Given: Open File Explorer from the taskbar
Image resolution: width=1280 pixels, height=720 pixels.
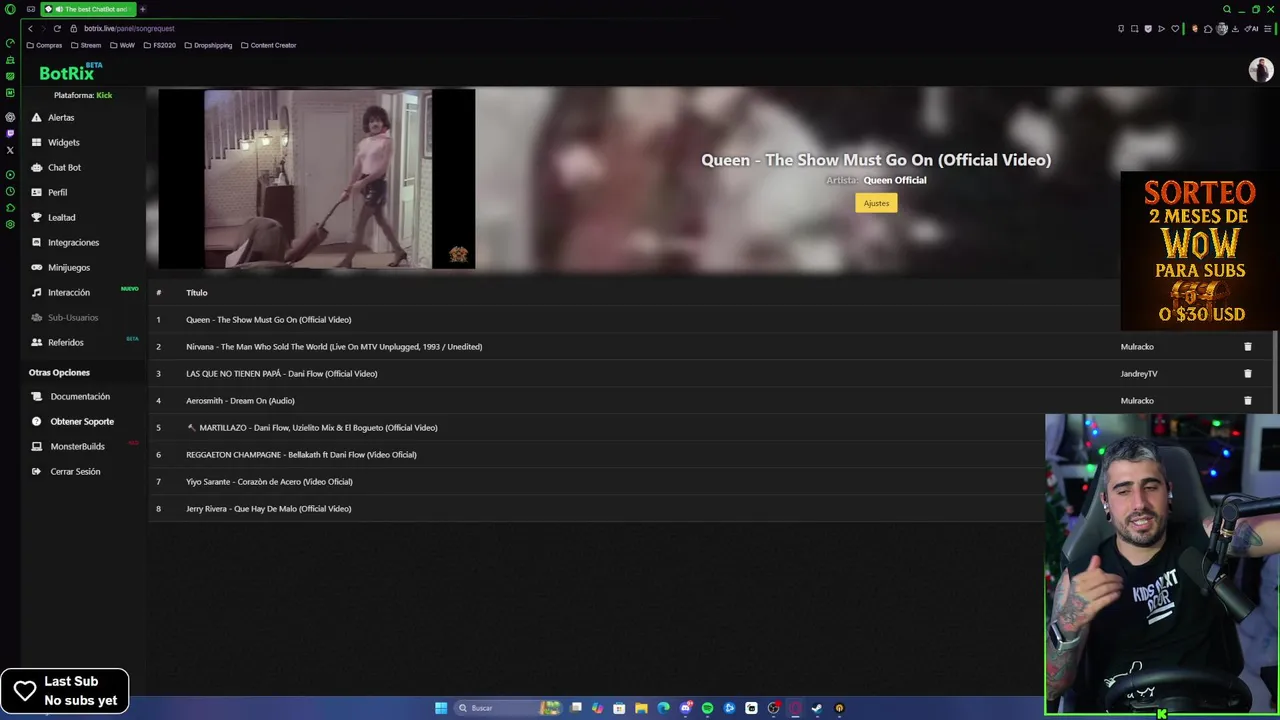Looking at the screenshot, I should pyautogui.click(x=641, y=708).
